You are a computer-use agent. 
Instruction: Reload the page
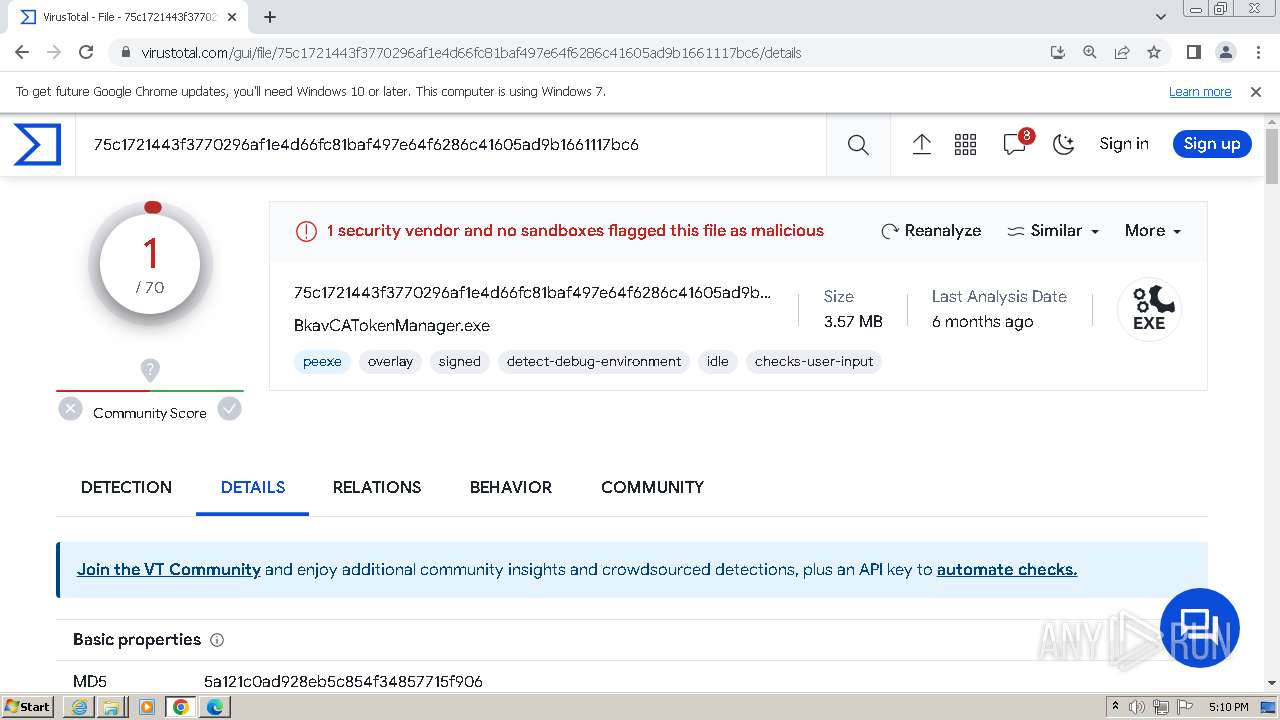86,53
